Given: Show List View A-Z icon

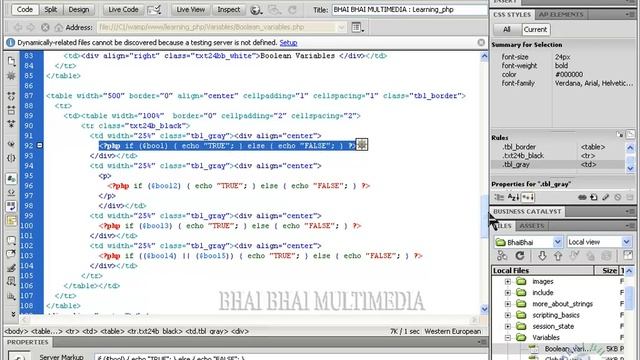Looking at the screenshot, I should pos(513,198).
